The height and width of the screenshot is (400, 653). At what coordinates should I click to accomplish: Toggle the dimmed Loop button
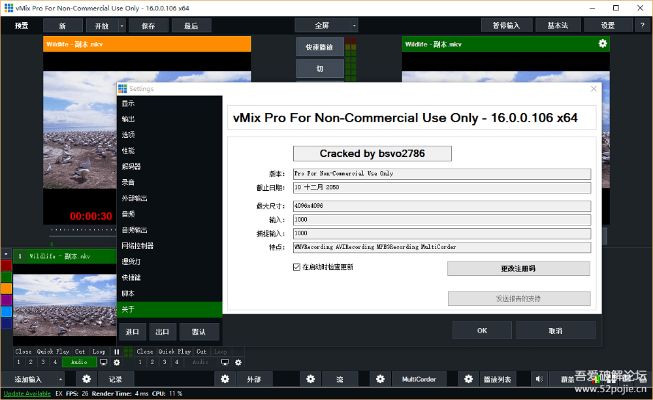pos(220,352)
